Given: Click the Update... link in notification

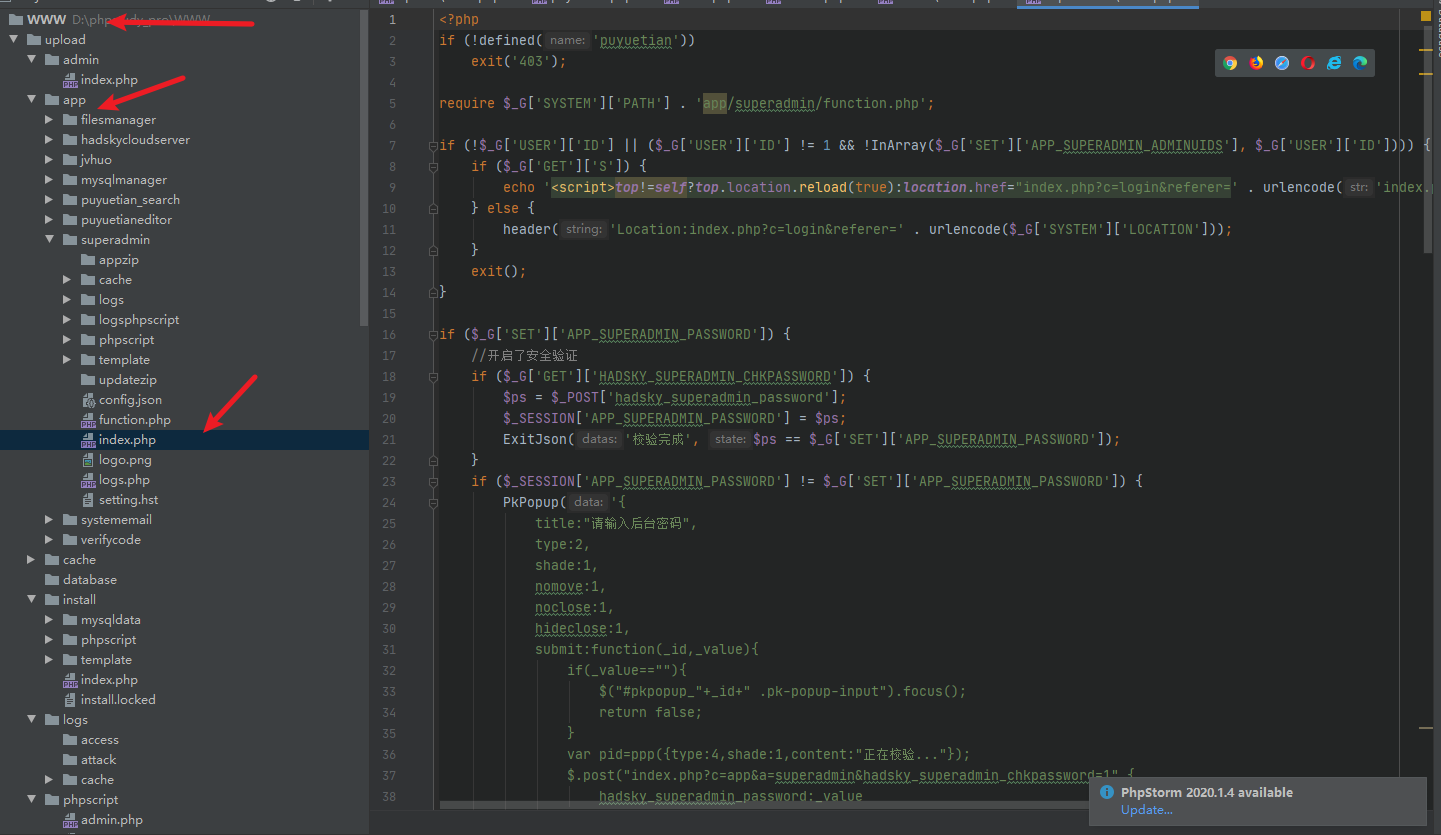Looking at the screenshot, I should coord(1146,810).
